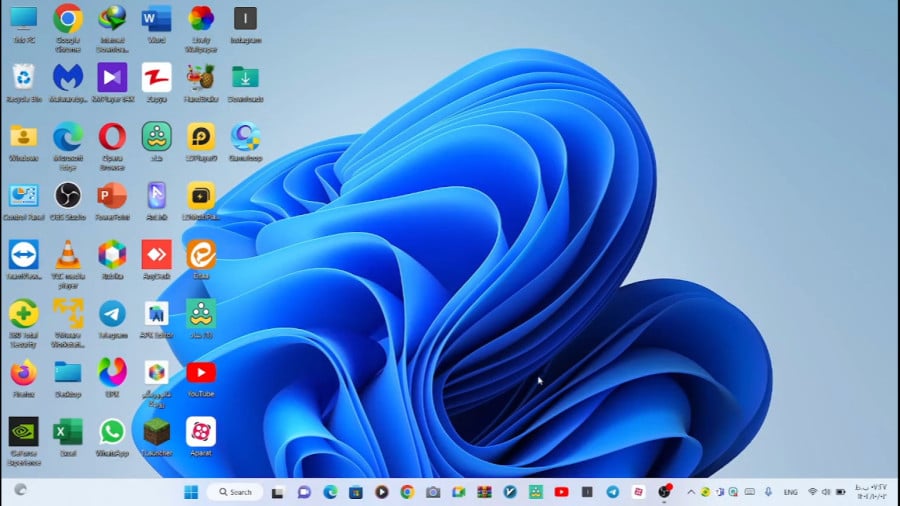Click the taskbar Search box
Viewport: 900px width, 506px height.
click(235, 492)
